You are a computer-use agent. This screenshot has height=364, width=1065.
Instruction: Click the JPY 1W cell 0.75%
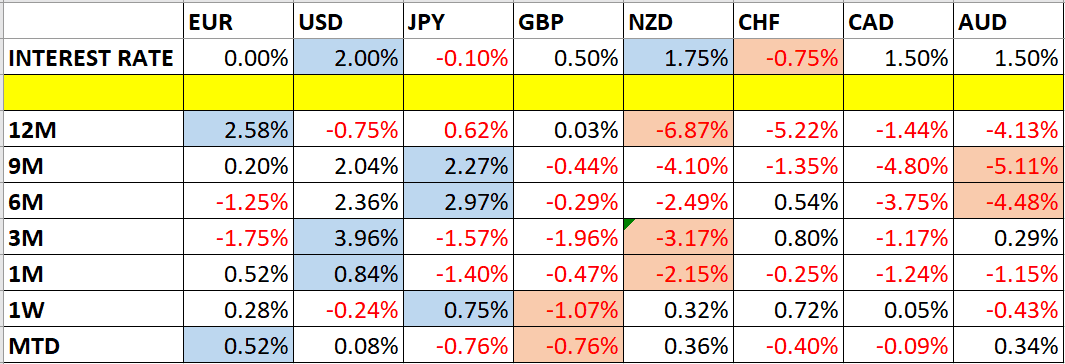[458, 310]
